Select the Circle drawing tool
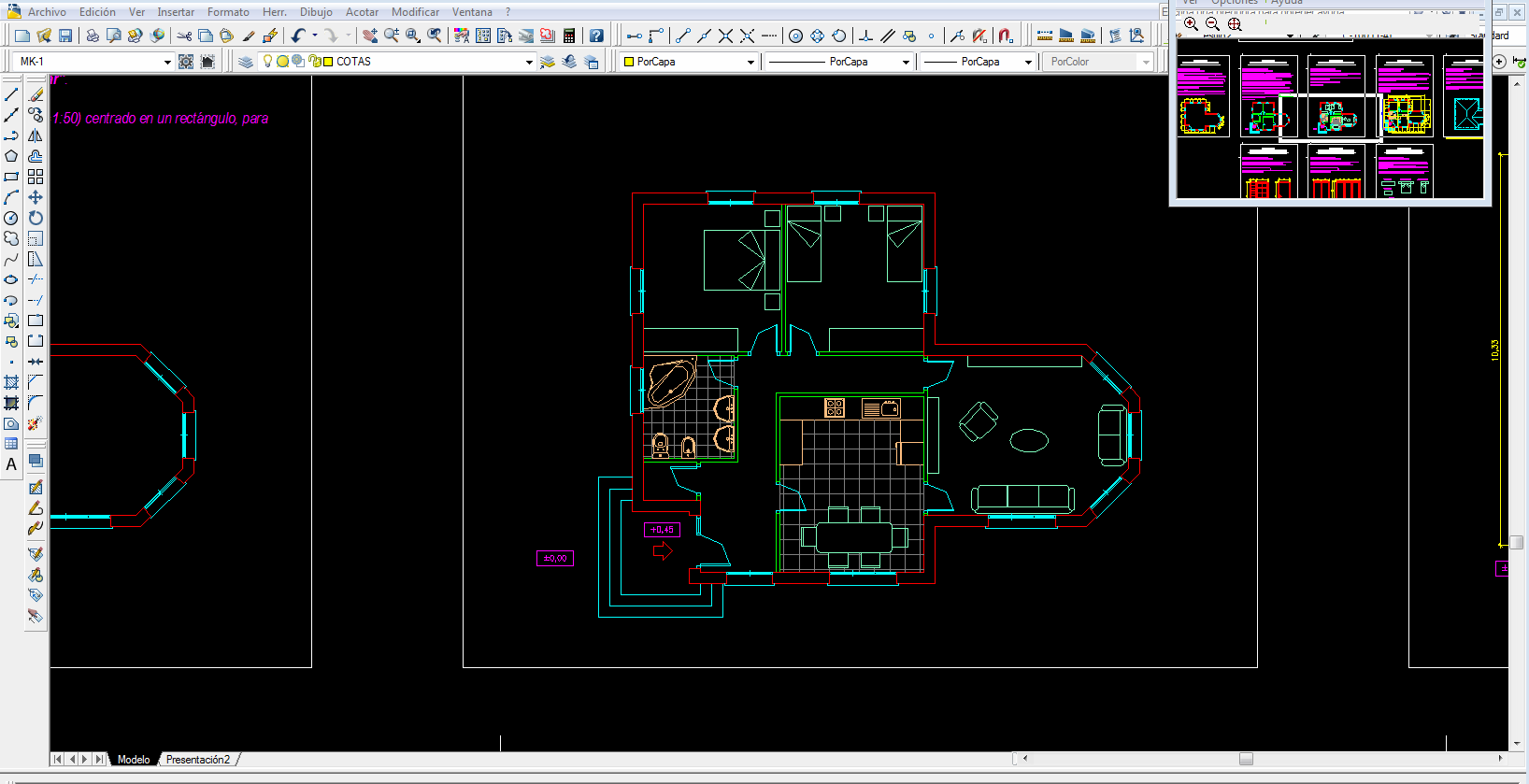The width and height of the screenshot is (1529, 784). click(x=11, y=218)
